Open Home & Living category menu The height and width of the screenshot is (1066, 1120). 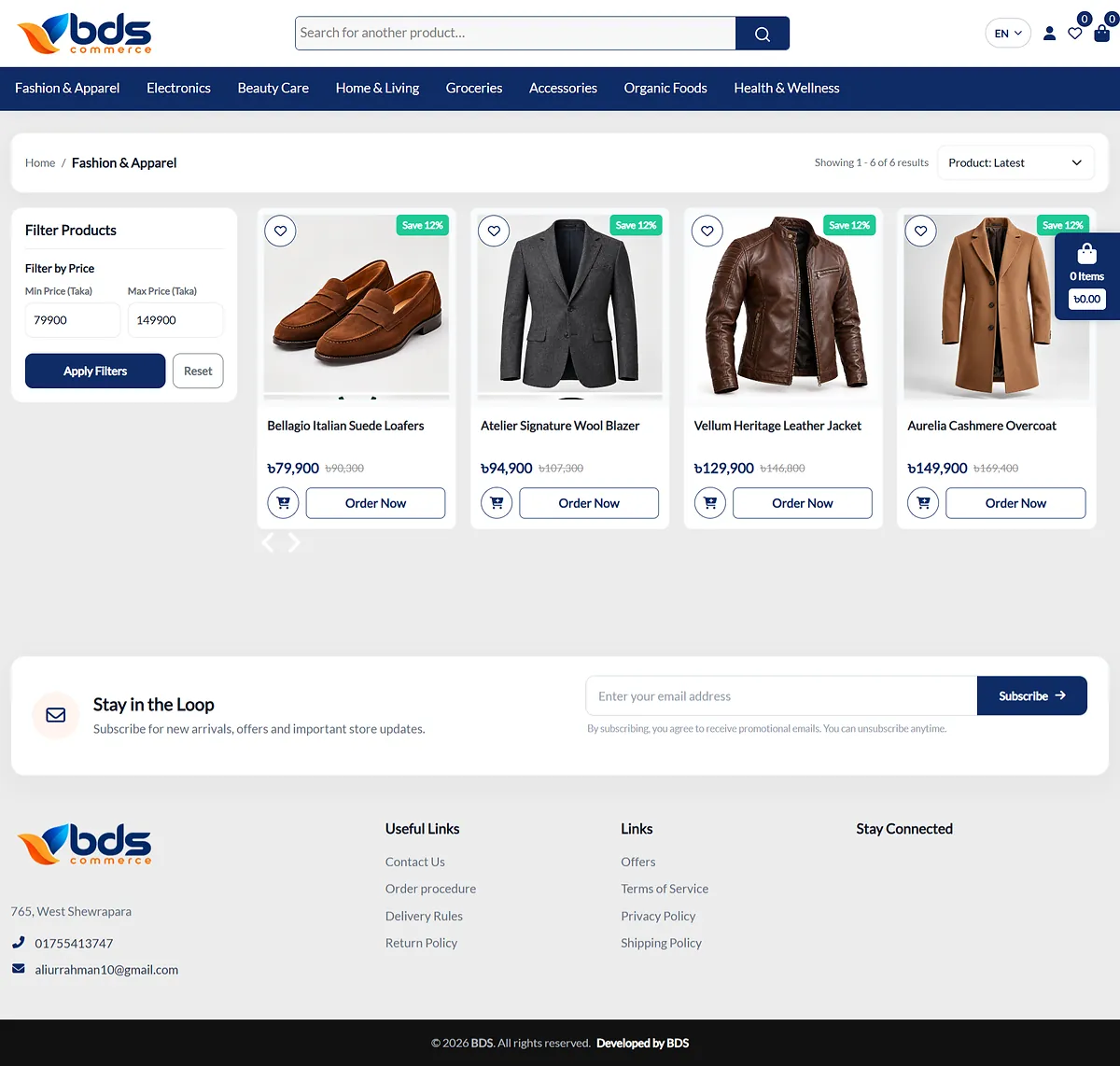pyautogui.click(x=377, y=88)
